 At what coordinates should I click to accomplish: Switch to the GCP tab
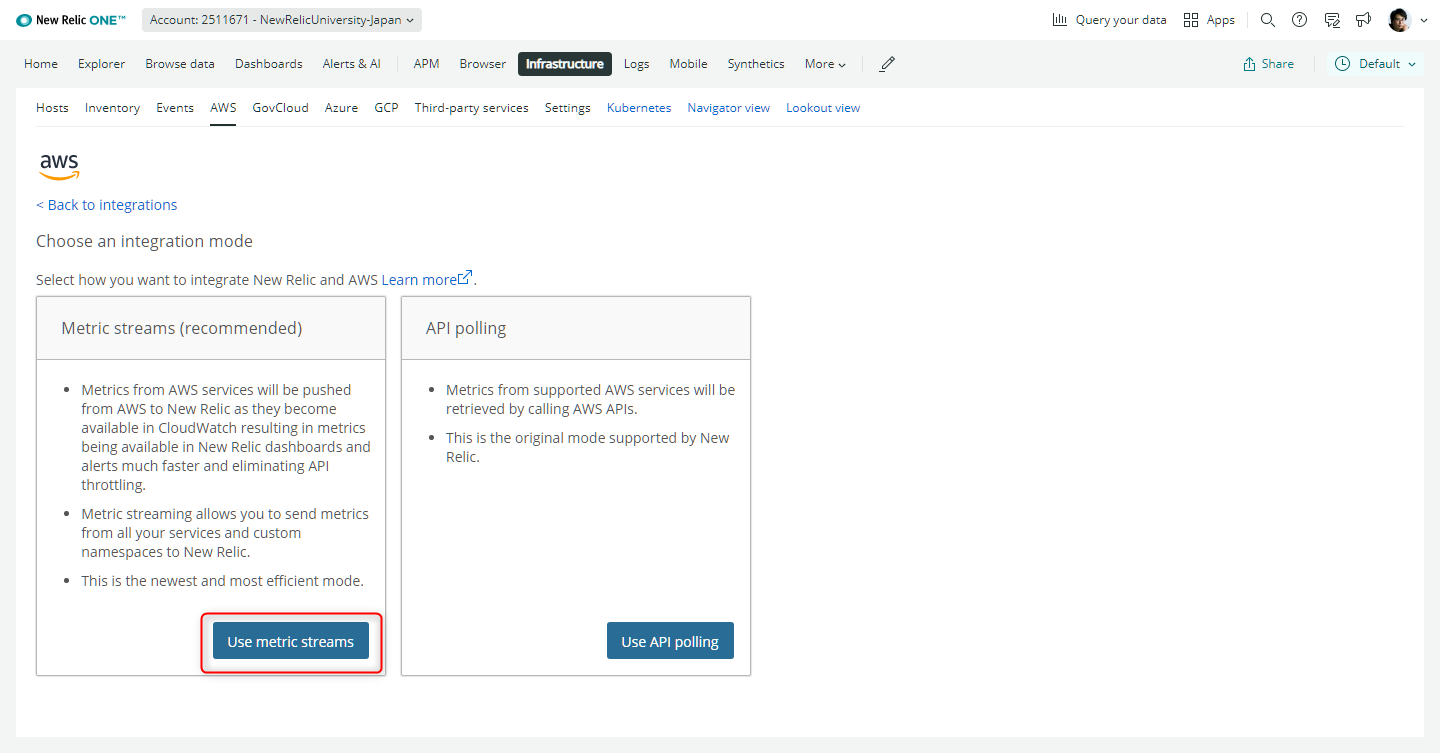point(386,108)
